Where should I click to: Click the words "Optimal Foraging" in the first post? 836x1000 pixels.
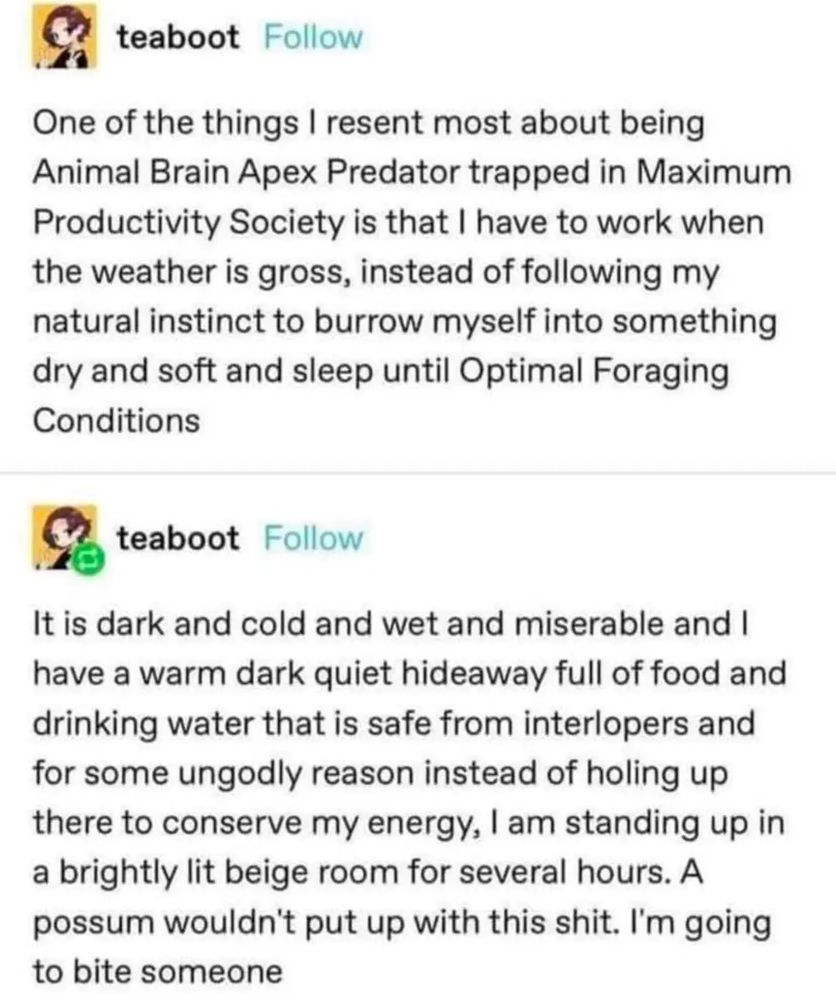(593, 371)
